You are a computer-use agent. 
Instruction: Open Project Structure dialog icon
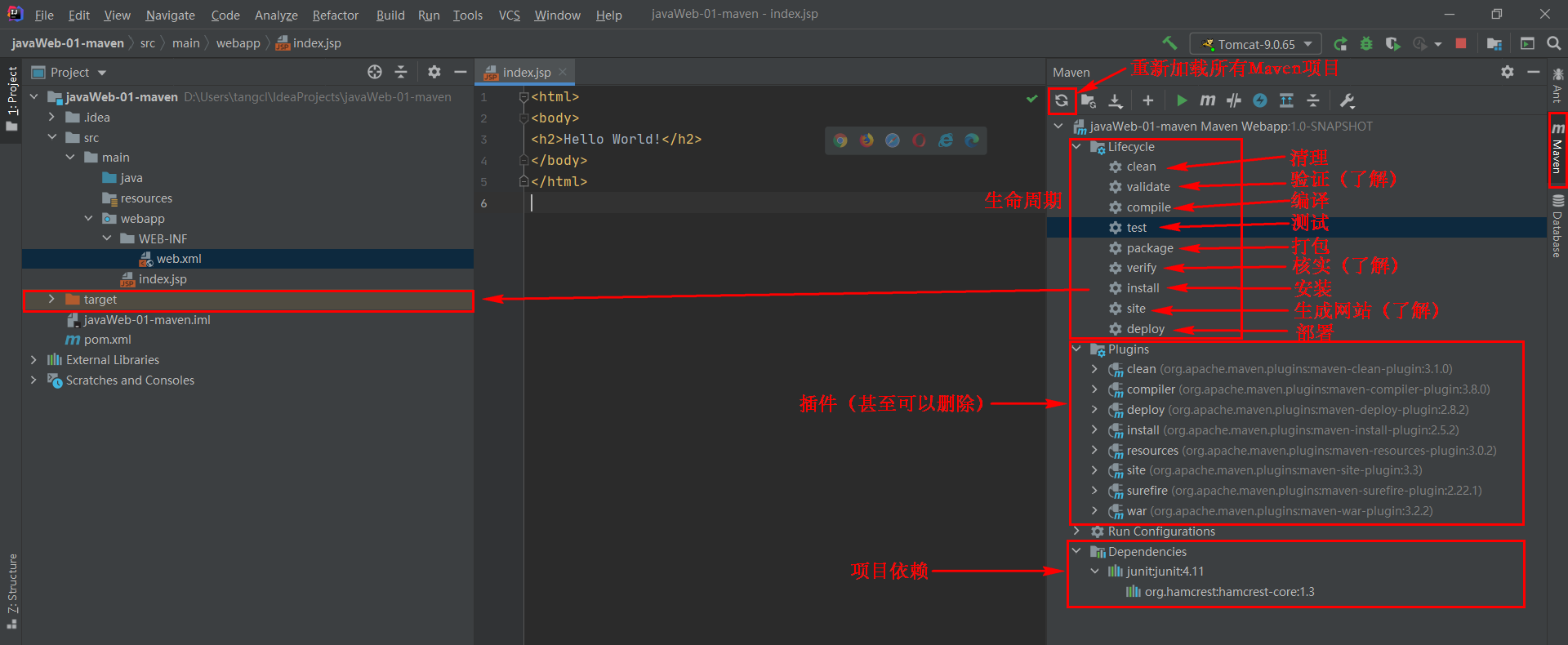click(x=1494, y=44)
